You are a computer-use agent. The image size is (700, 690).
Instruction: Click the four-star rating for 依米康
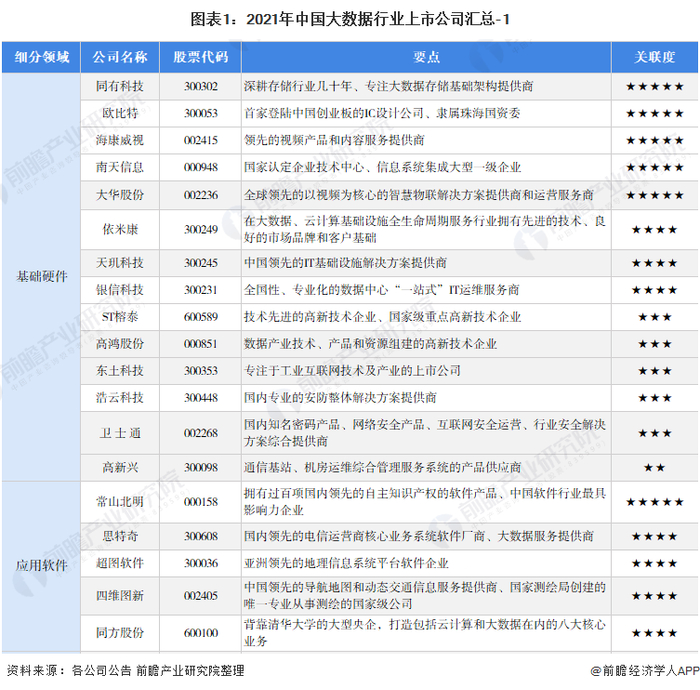coord(654,230)
